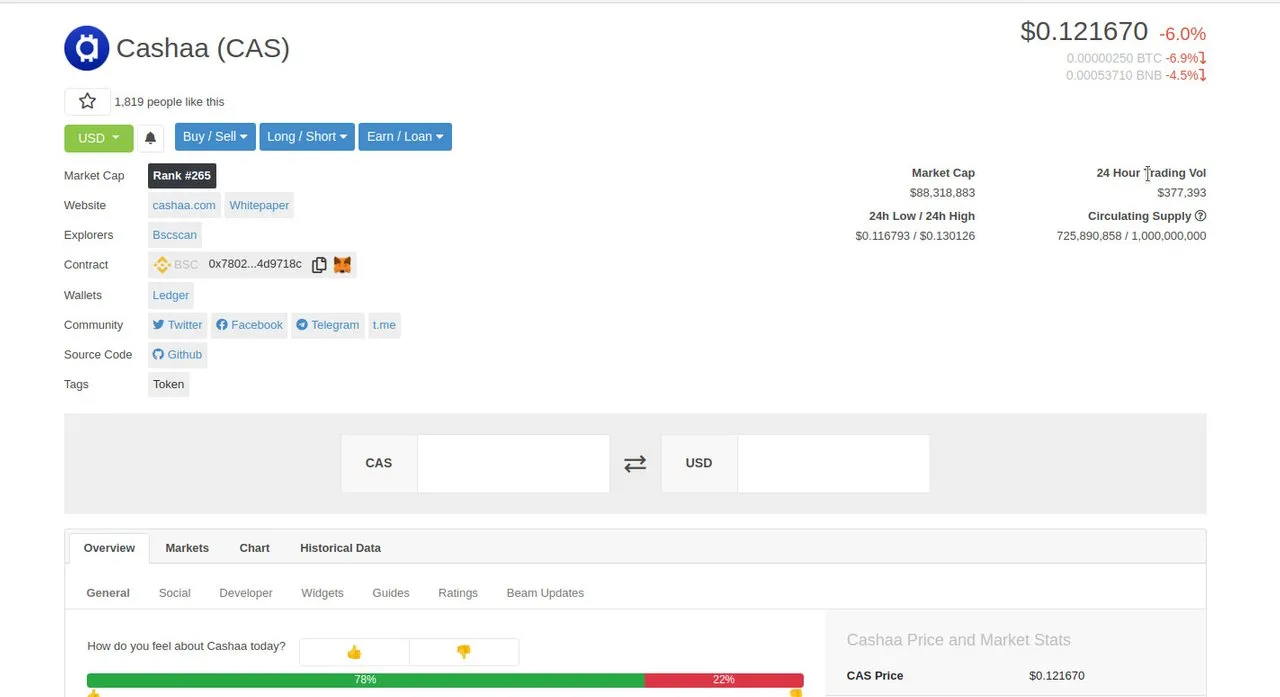1280x697 pixels.
Task: Click the 0.00053710 BNB price
Action: point(1114,76)
